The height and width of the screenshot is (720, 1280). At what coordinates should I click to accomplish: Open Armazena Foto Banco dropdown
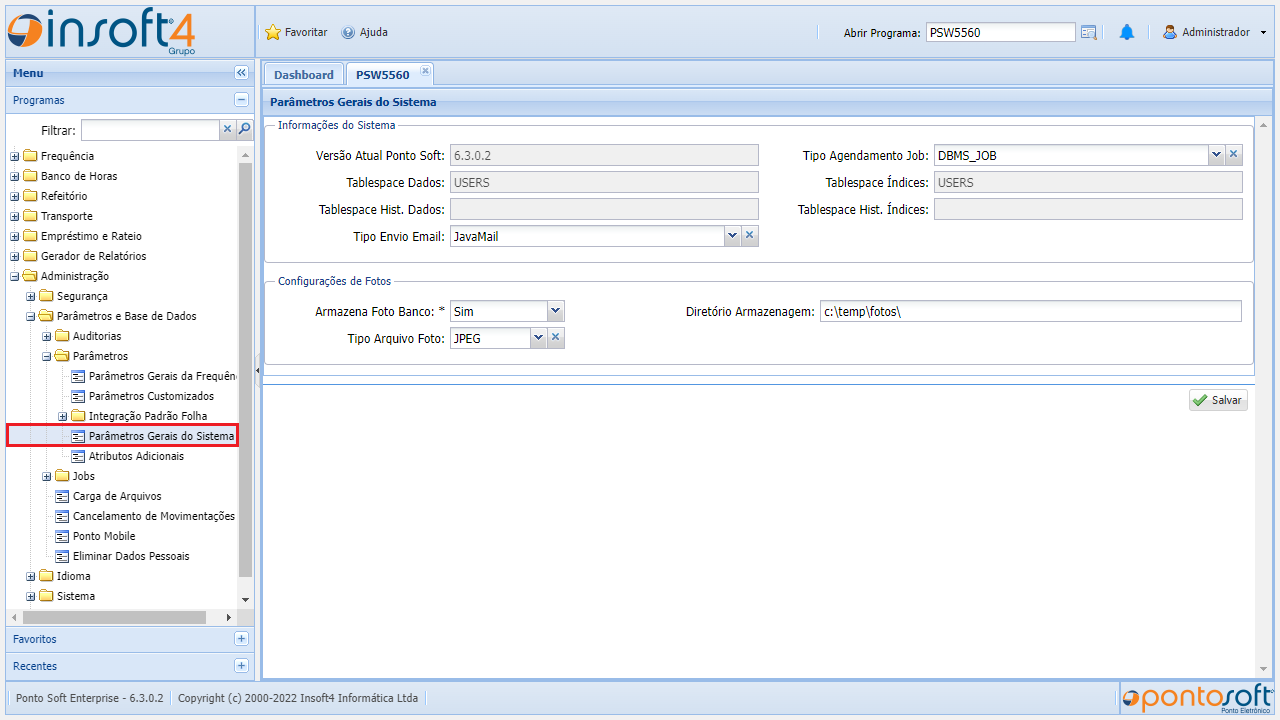click(x=556, y=312)
